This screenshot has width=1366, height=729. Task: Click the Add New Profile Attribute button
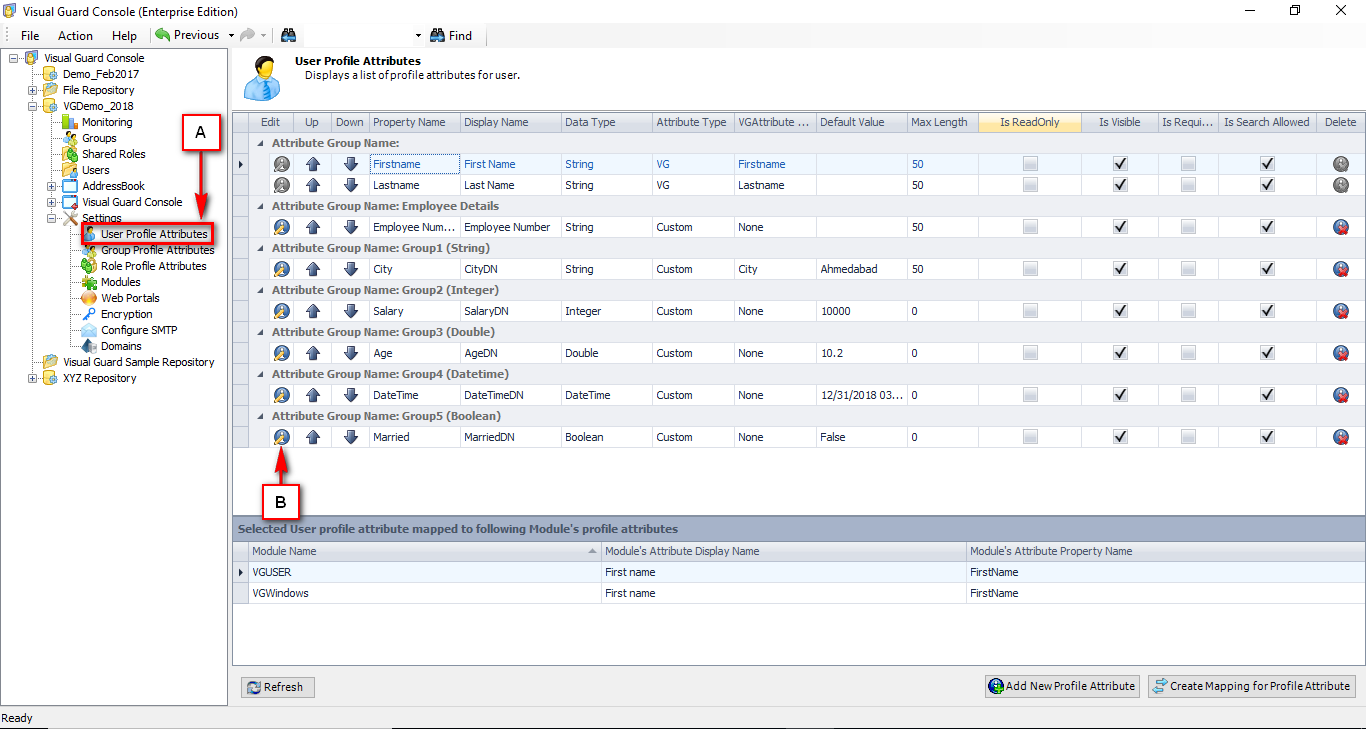(x=1061, y=686)
